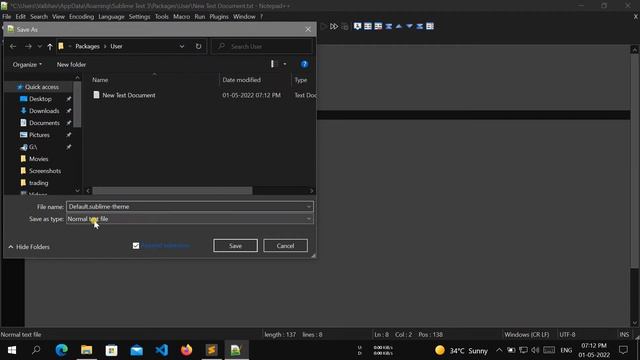Open the Language menu
Screen dimensions: 640x360
click(111, 17)
